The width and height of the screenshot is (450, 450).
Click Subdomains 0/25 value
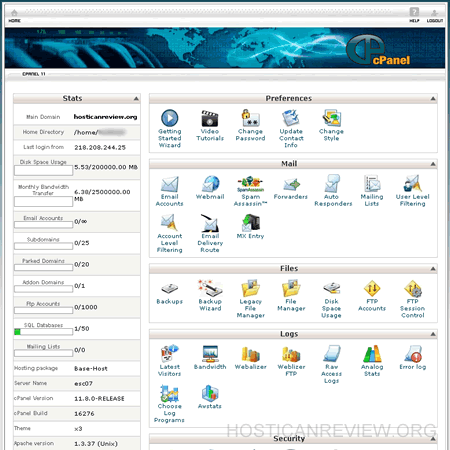(x=82, y=243)
